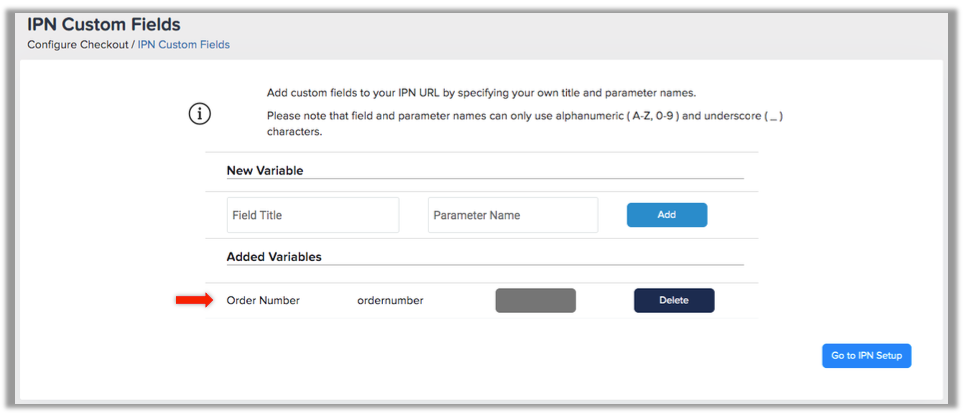The height and width of the screenshot is (413, 963).
Task: Open Go to IPN Setup
Action: [x=867, y=355]
